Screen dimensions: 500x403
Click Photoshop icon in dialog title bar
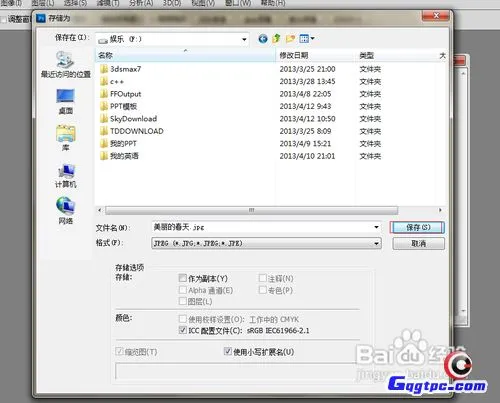point(41,18)
